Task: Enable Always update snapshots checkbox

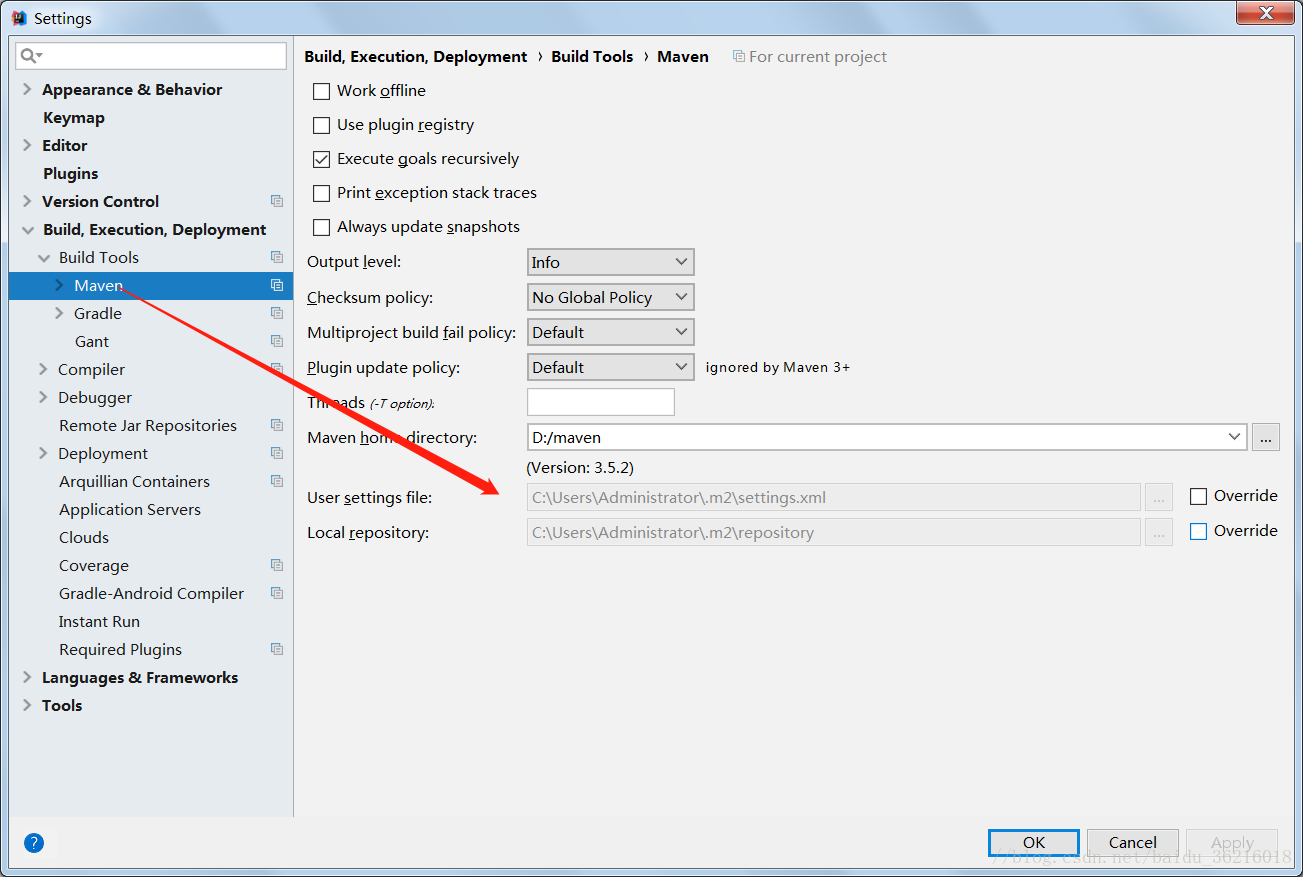Action: point(321,227)
